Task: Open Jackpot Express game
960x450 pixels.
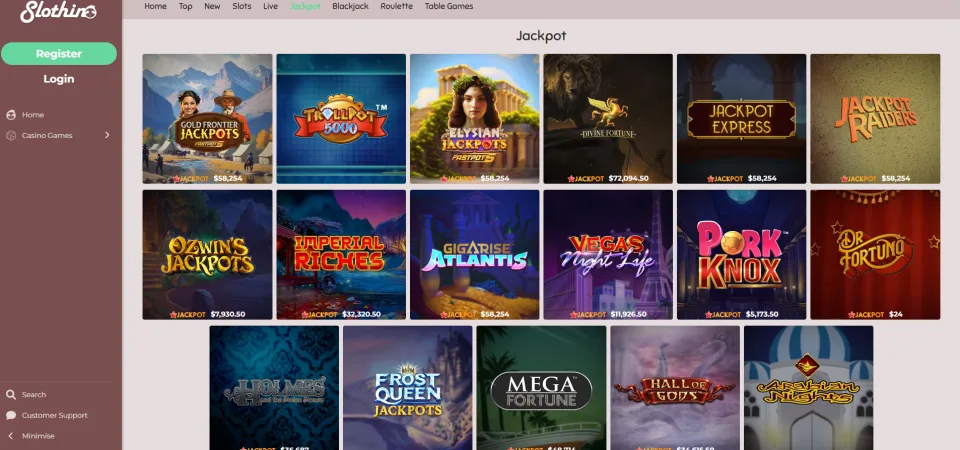Action: [x=741, y=119]
